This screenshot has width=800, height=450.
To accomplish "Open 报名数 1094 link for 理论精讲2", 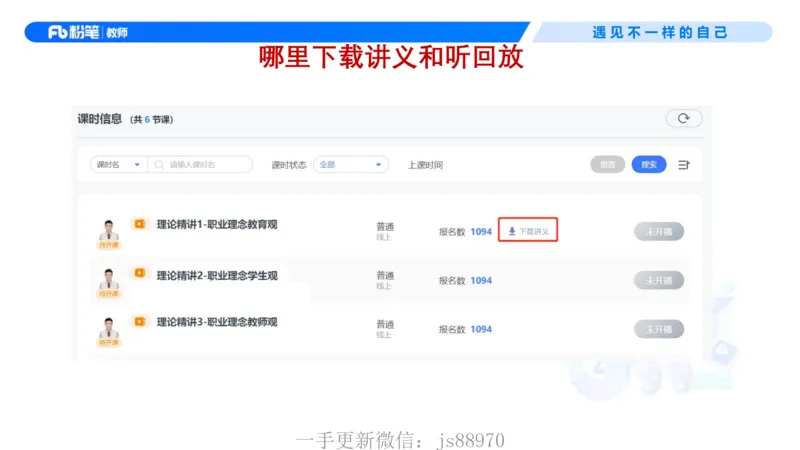I will 481,281.
